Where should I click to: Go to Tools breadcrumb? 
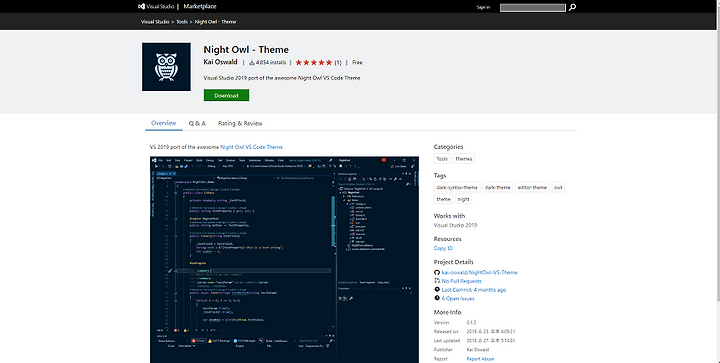click(x=182, y=22)
